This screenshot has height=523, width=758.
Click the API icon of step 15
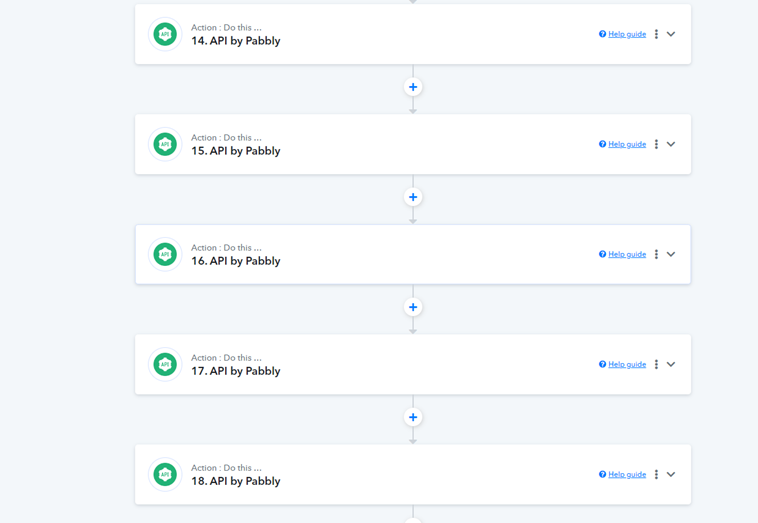point(165,145)
